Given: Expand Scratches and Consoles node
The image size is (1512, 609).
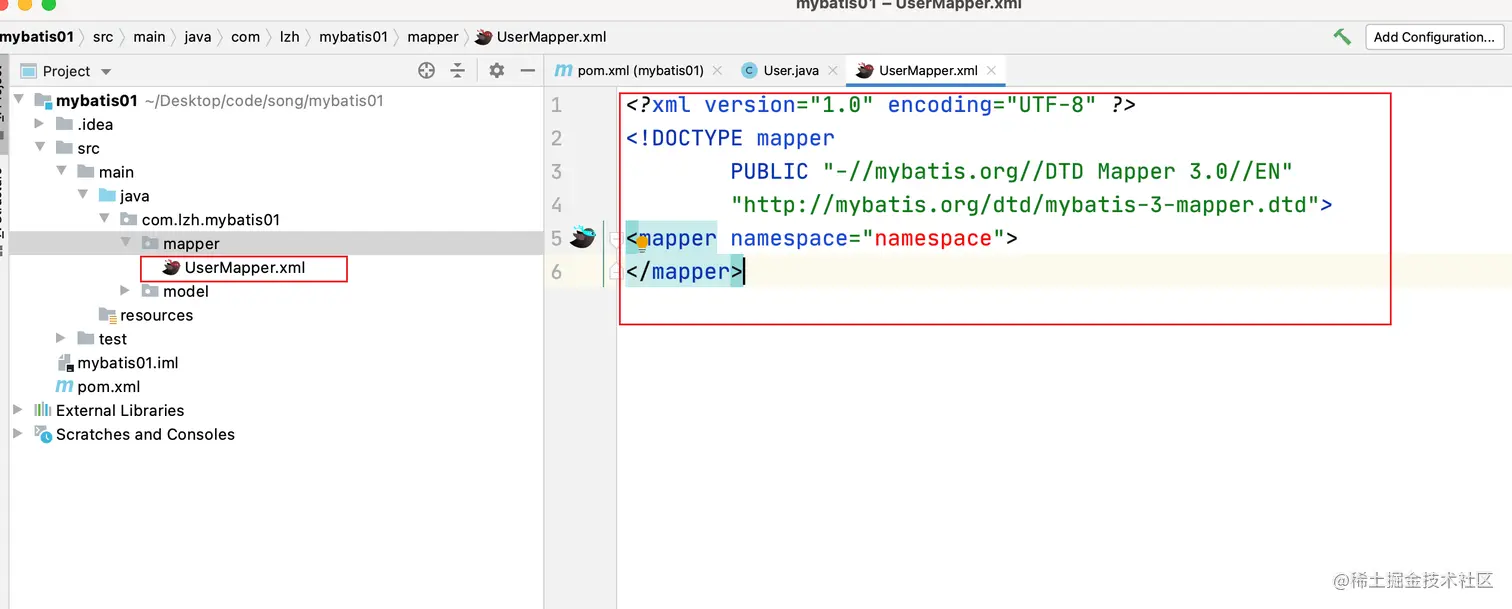Looking at the screenshot, I should click(x=18, y=434).
